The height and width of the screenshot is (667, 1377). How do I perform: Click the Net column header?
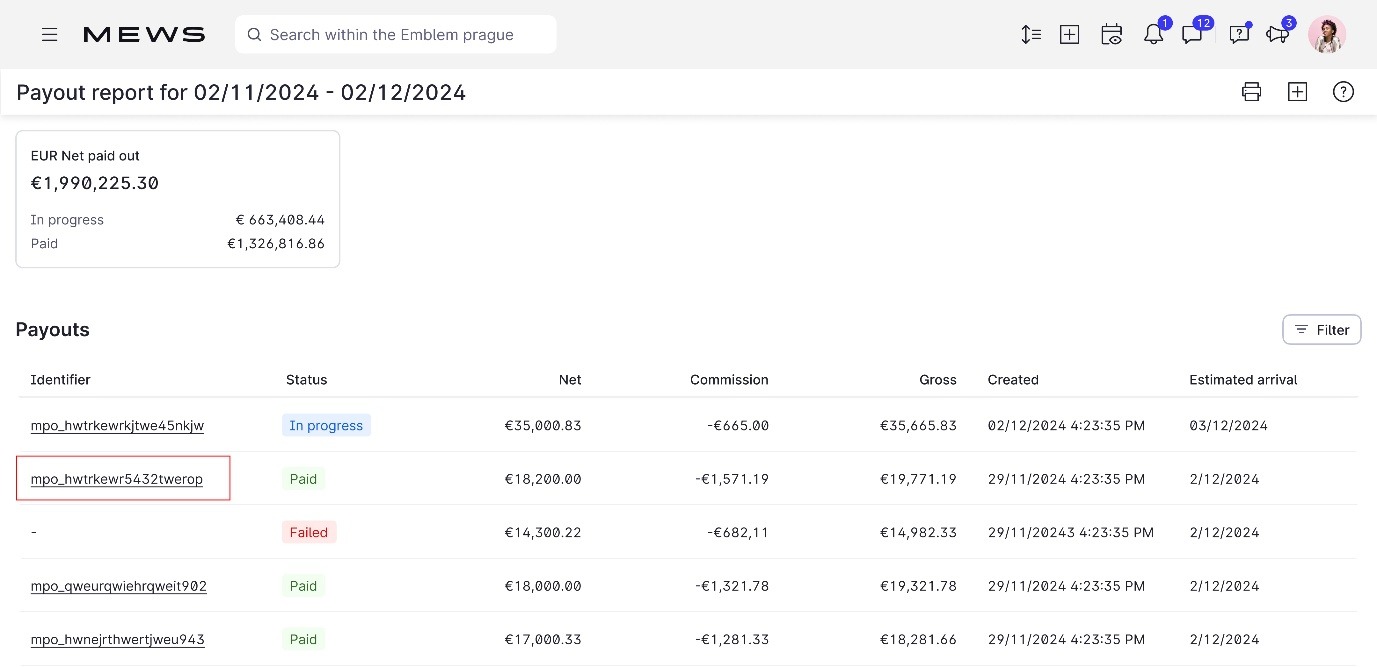570,380
